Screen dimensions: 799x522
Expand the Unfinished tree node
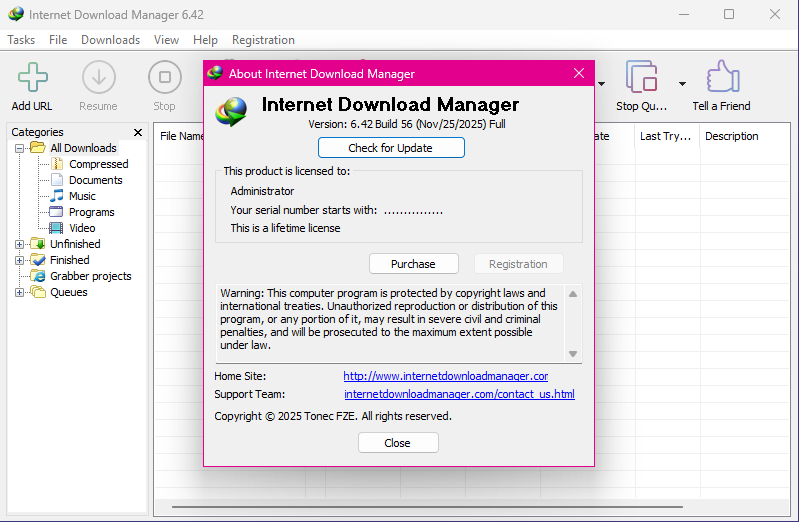19,244
